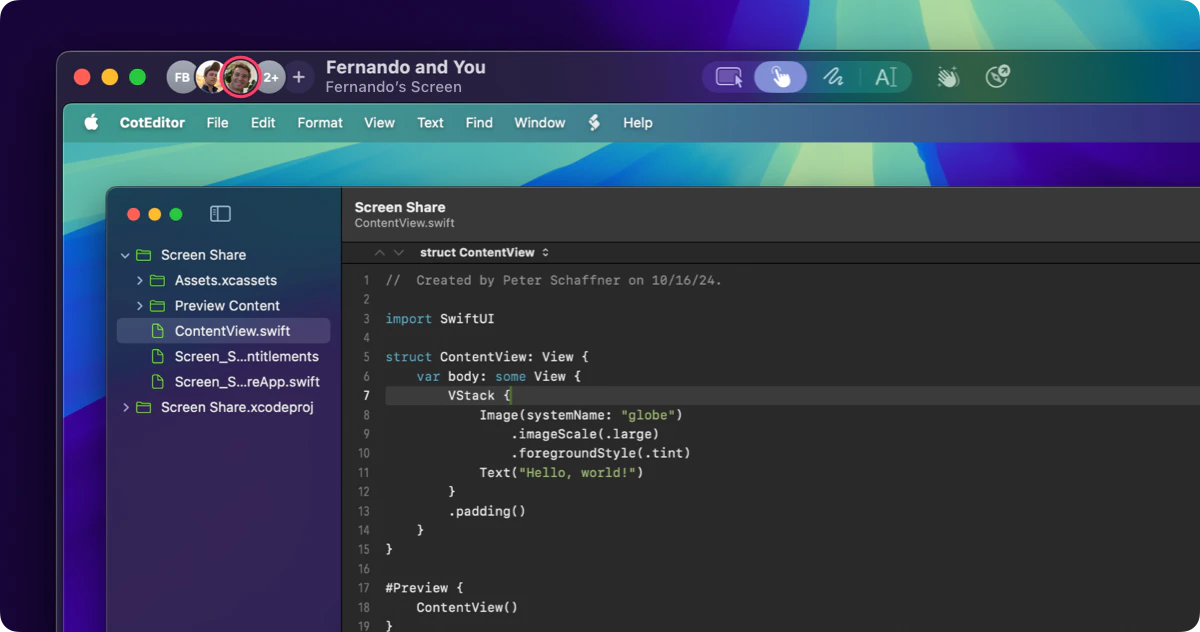Open CotEditor's script menu icon
The height and width of the screenshot is (632, 1200).
point(594,122)
